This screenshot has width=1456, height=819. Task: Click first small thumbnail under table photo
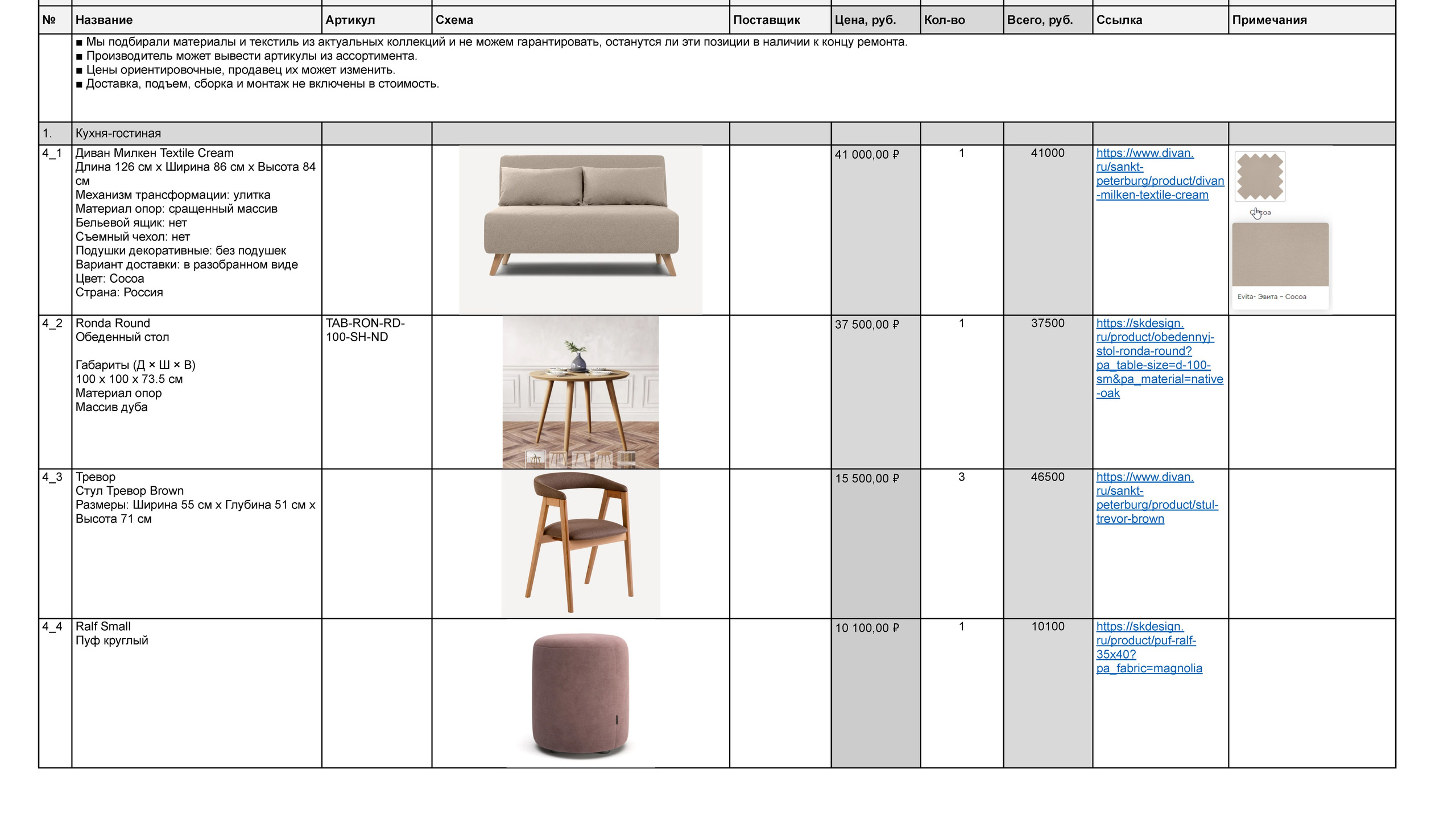pyautogui.click(x=535, y=458)
